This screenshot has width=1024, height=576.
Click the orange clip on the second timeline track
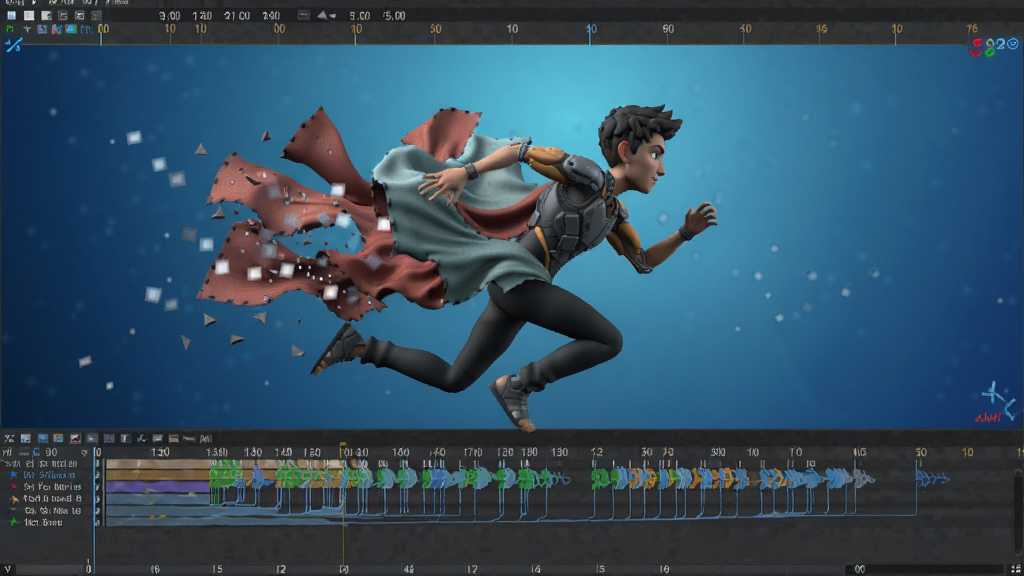157,475
